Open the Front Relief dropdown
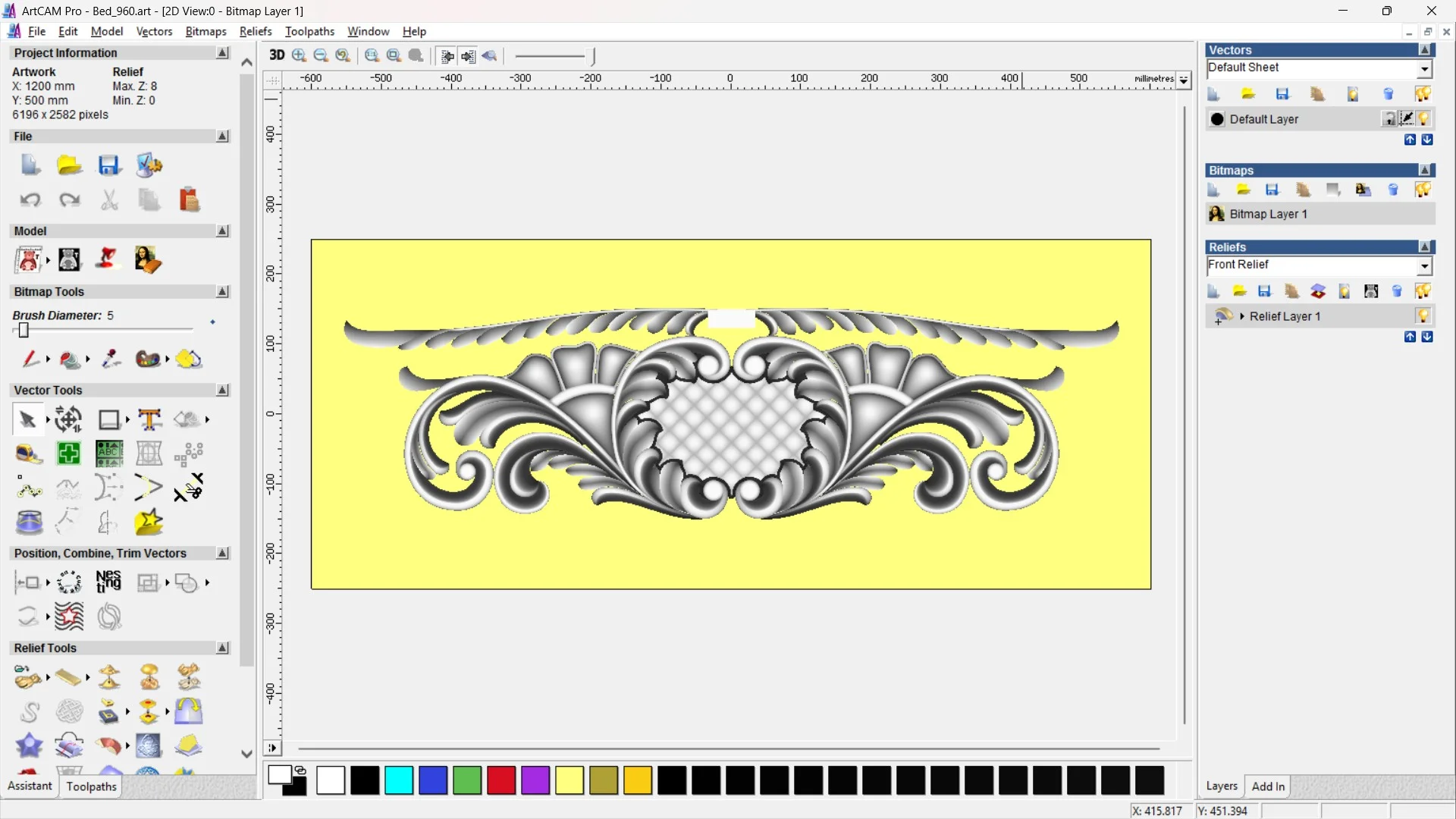This screenshot has width=1456, height=819. pyautogui.click(x=1425, y=265)
